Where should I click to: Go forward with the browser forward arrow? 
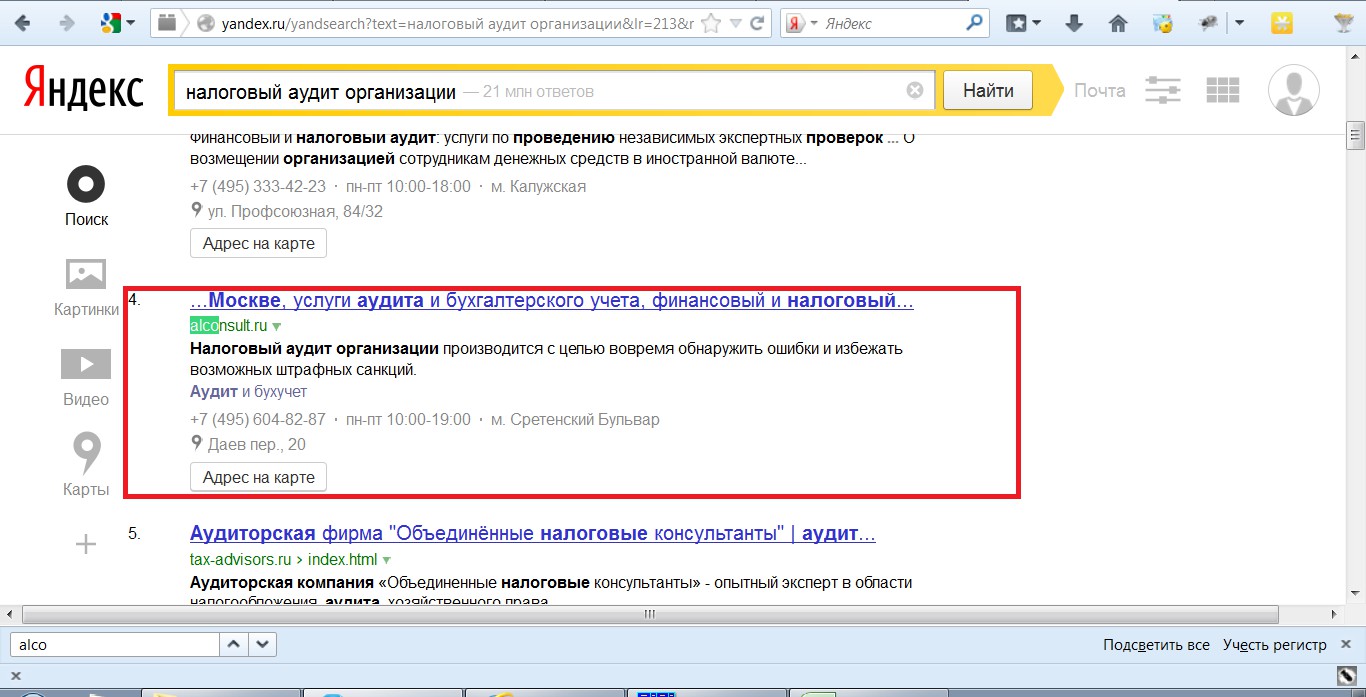67,23
